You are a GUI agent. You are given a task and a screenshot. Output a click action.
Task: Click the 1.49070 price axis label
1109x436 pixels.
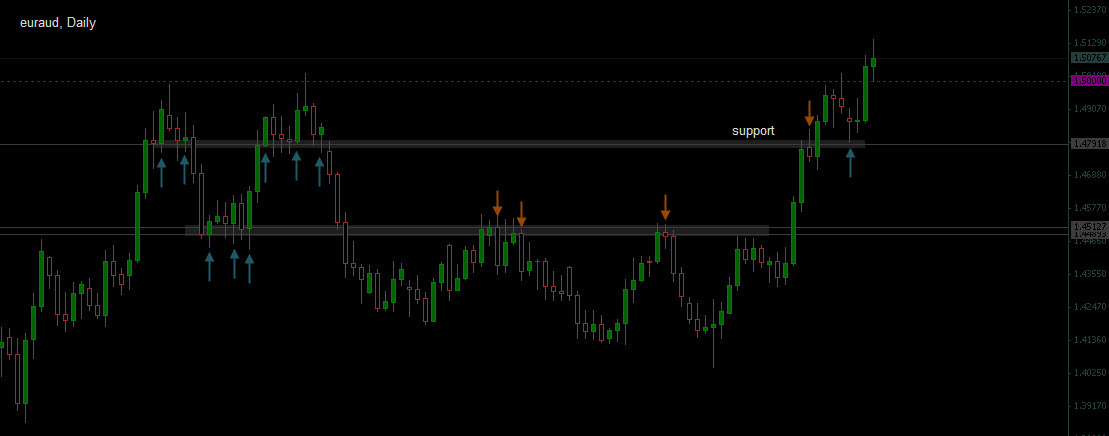click(x=1090, y=109)
